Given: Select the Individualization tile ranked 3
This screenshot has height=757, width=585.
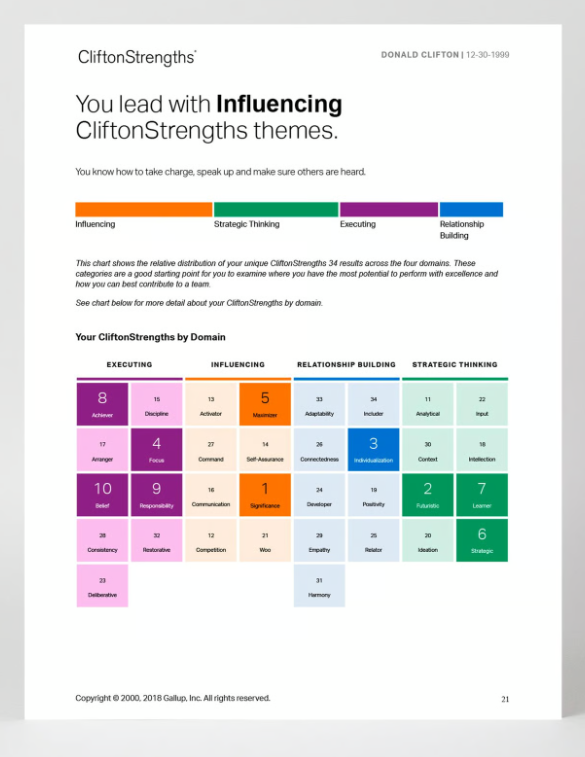Looking at the screenshot, I should (x=374, y=449).
